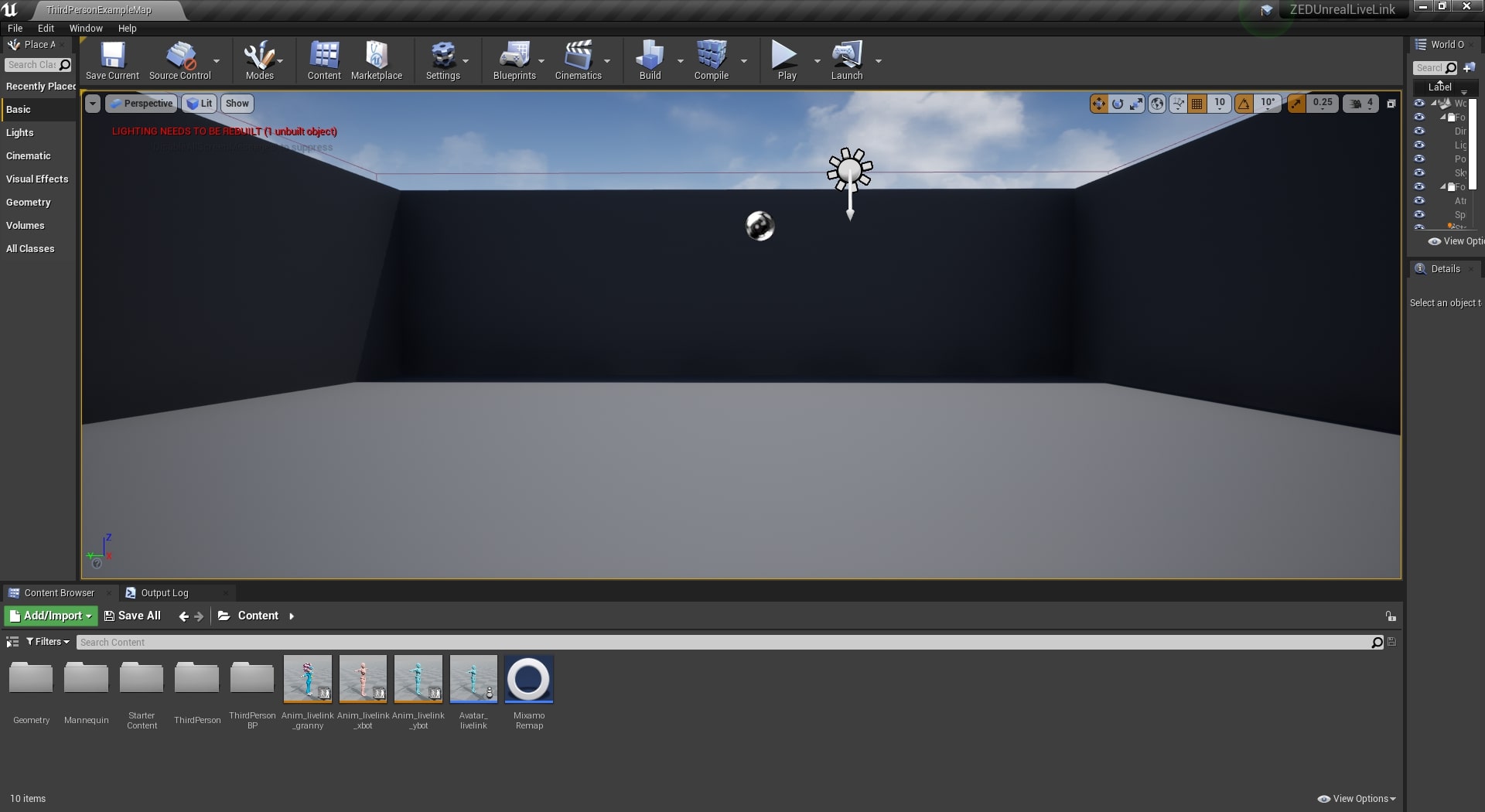1485x812 pixels.
Task: Expand the Filters dropdown in Content Browser
Action: 48,642
